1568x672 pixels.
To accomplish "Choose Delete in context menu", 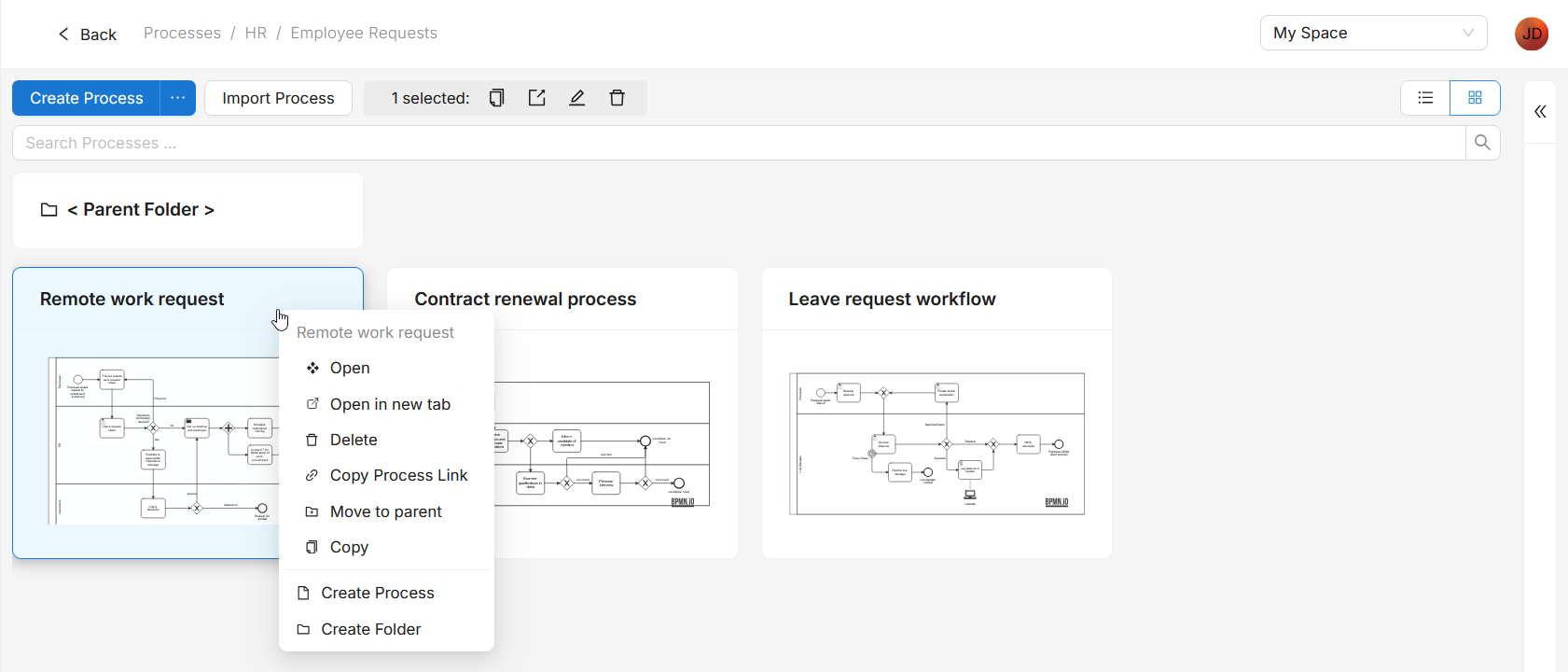I will coord(386,440).
